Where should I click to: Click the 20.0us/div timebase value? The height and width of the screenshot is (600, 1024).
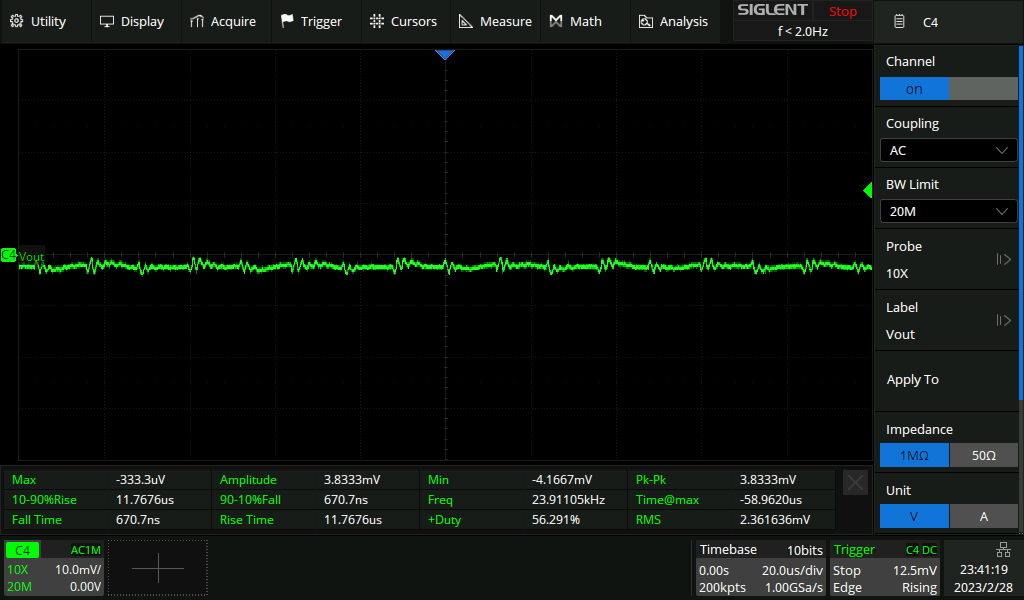(792, 570)
